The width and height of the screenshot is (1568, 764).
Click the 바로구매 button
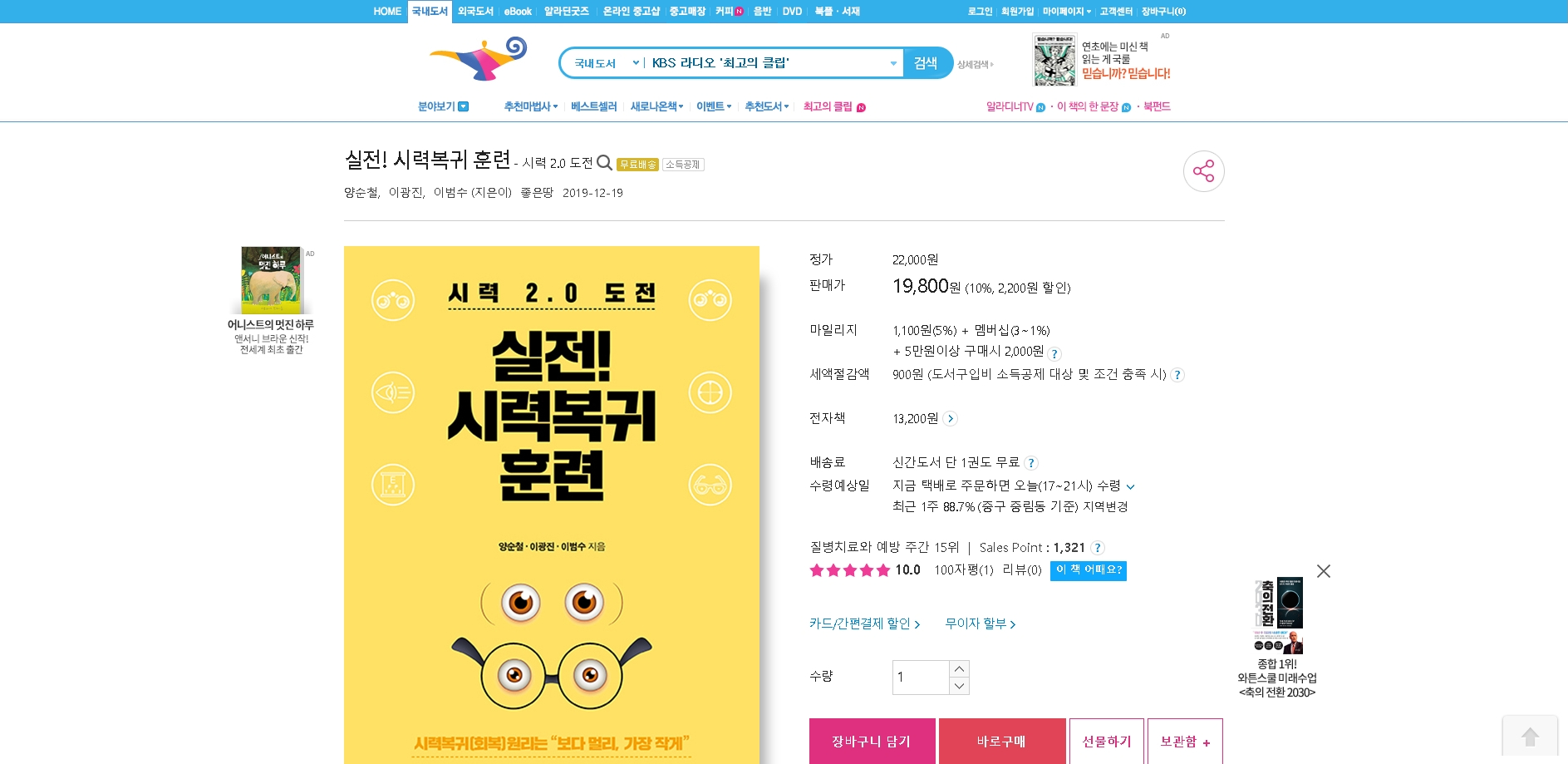pyautogui.click(x=1001, y=741)
